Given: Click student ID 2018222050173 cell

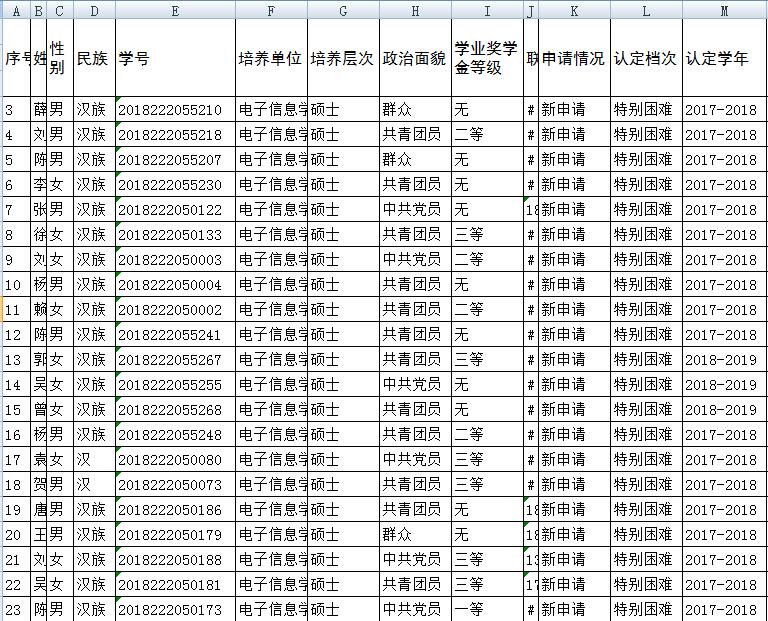Looking at the screenshot, I should 175,610.
